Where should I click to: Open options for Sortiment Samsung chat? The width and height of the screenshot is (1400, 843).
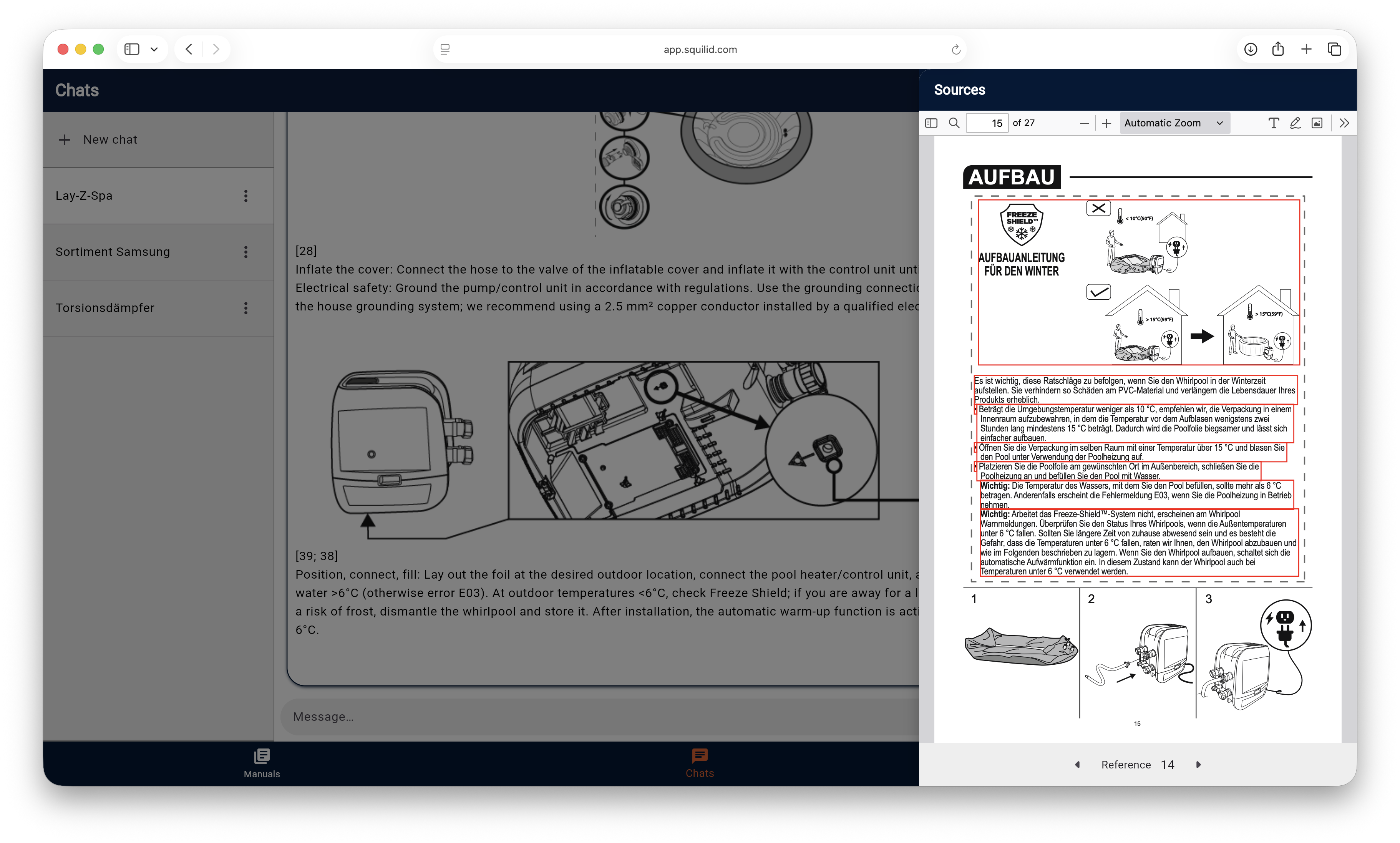point(246,252)
